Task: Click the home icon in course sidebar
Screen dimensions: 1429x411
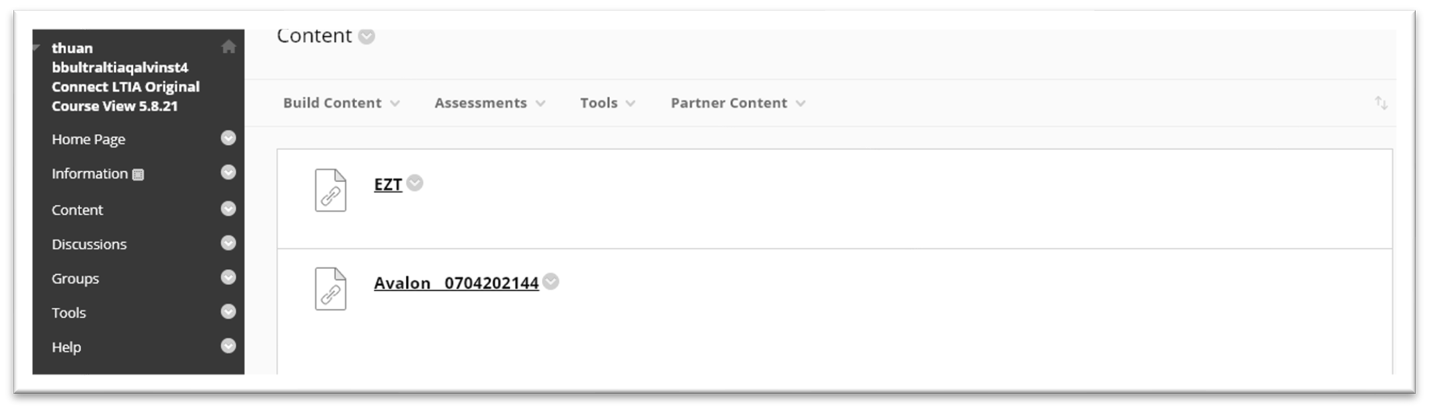Action: [229, 46]
